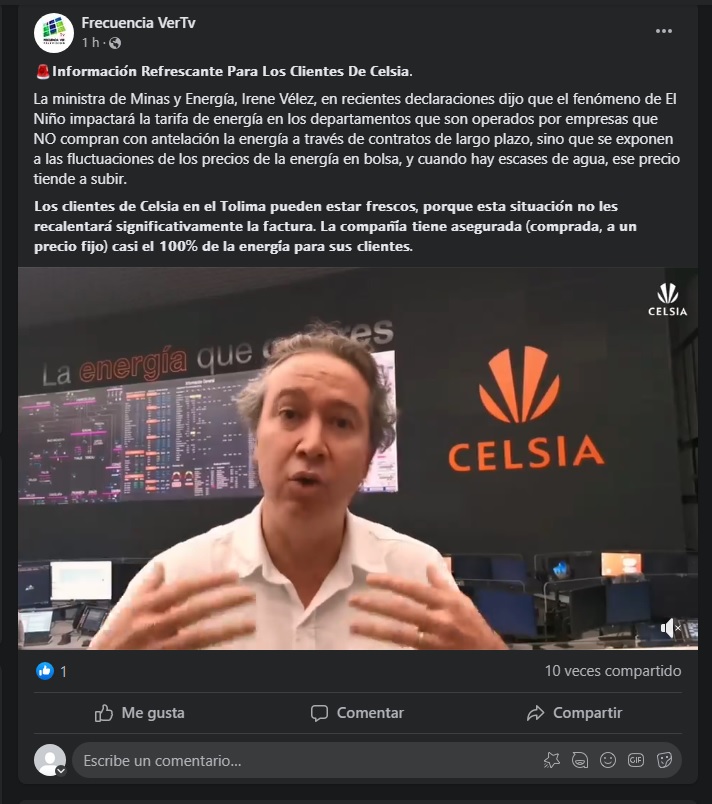Screen dimensions: 712x804
Task: Click the Frecuencia VerTv profile picture
Action: (54, 33)
